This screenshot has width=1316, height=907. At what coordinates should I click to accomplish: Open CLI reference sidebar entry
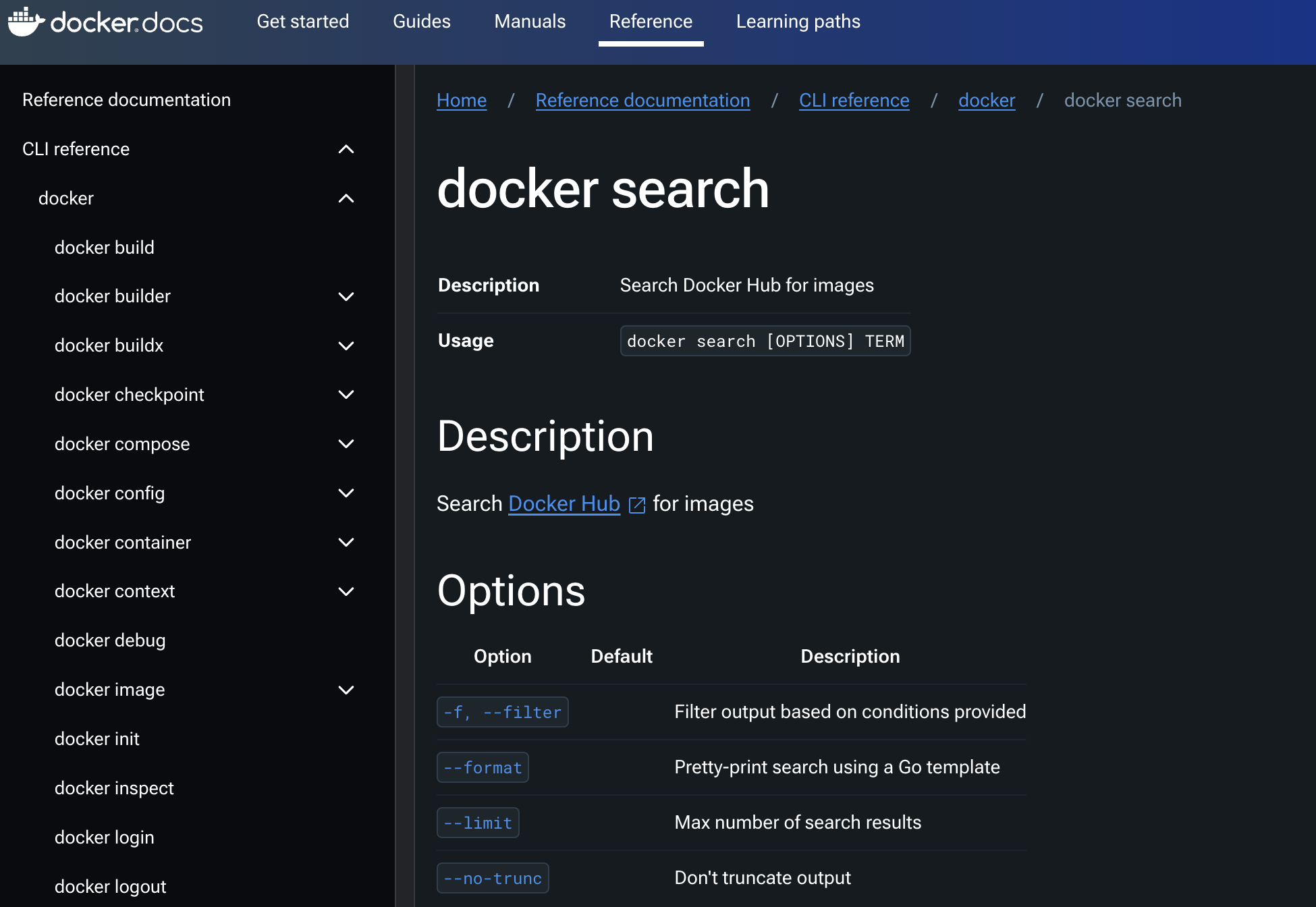76,149
